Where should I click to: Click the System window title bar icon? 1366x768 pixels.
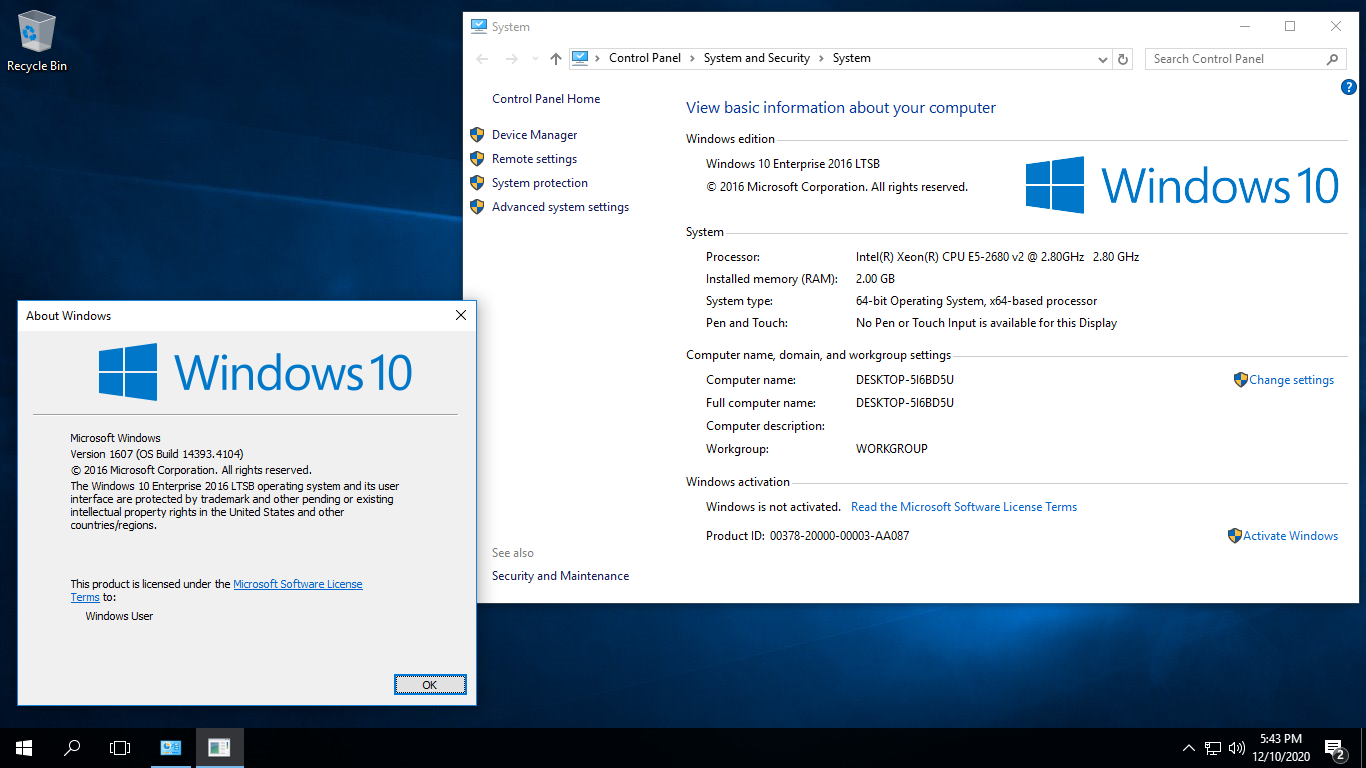point(479,26)
